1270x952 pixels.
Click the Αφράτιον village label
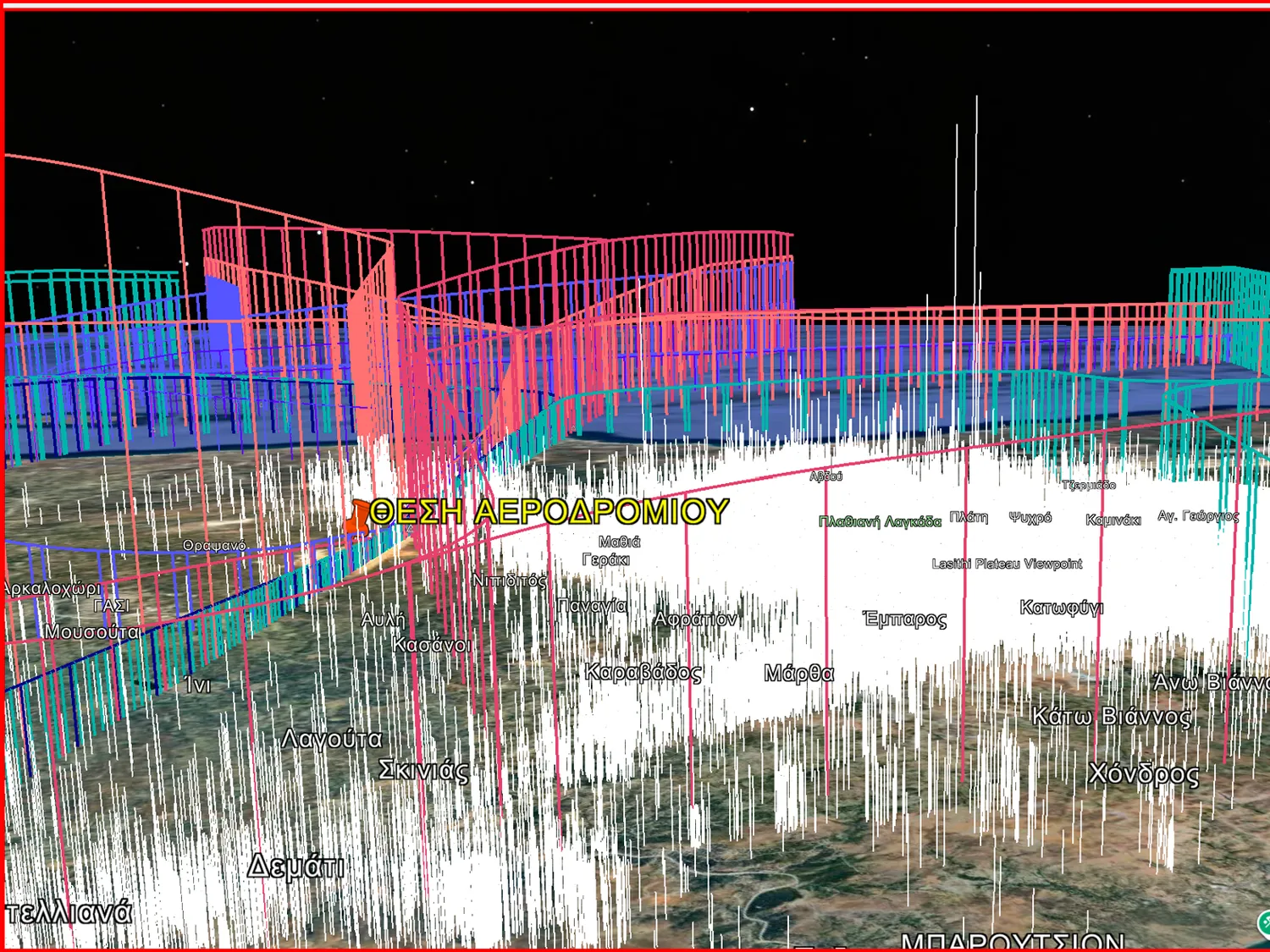coord(695,619)
